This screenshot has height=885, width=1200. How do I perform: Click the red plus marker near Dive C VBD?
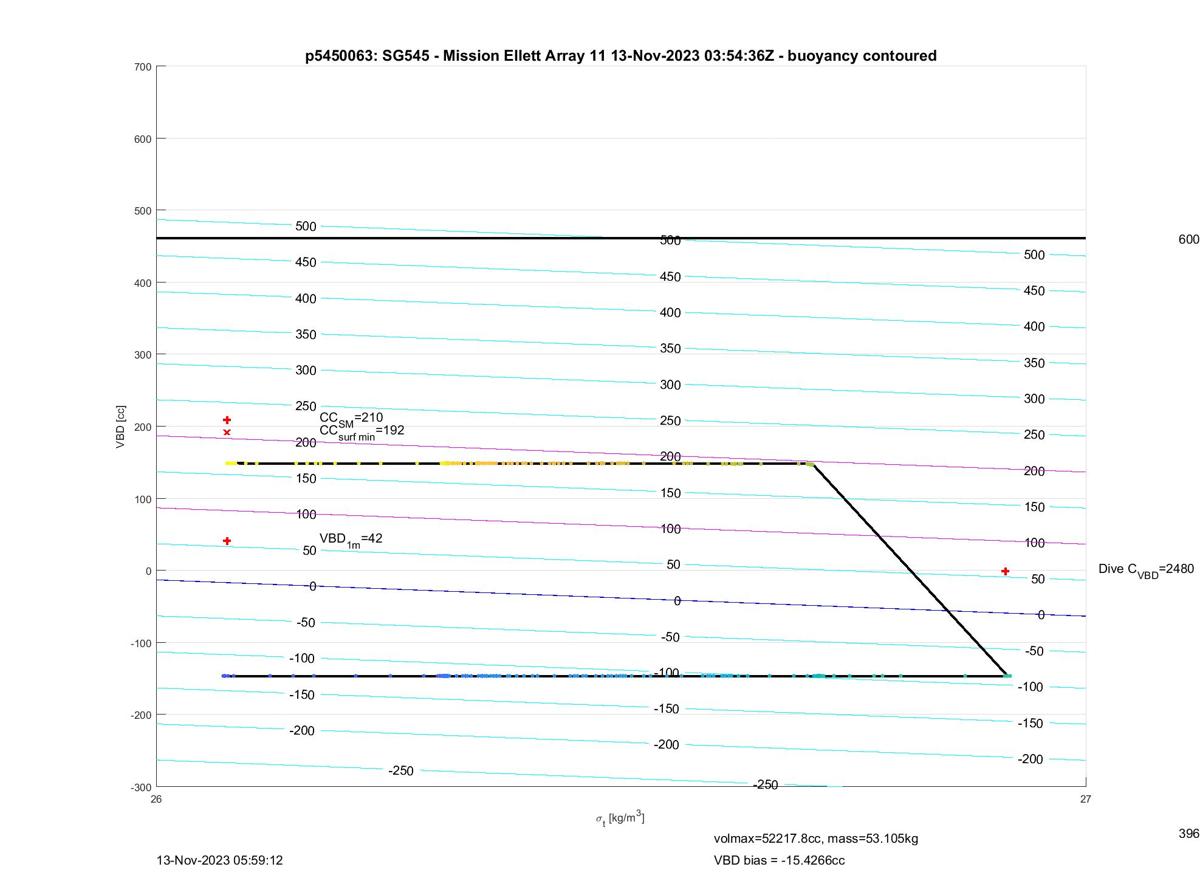[x=1005, y=571]
